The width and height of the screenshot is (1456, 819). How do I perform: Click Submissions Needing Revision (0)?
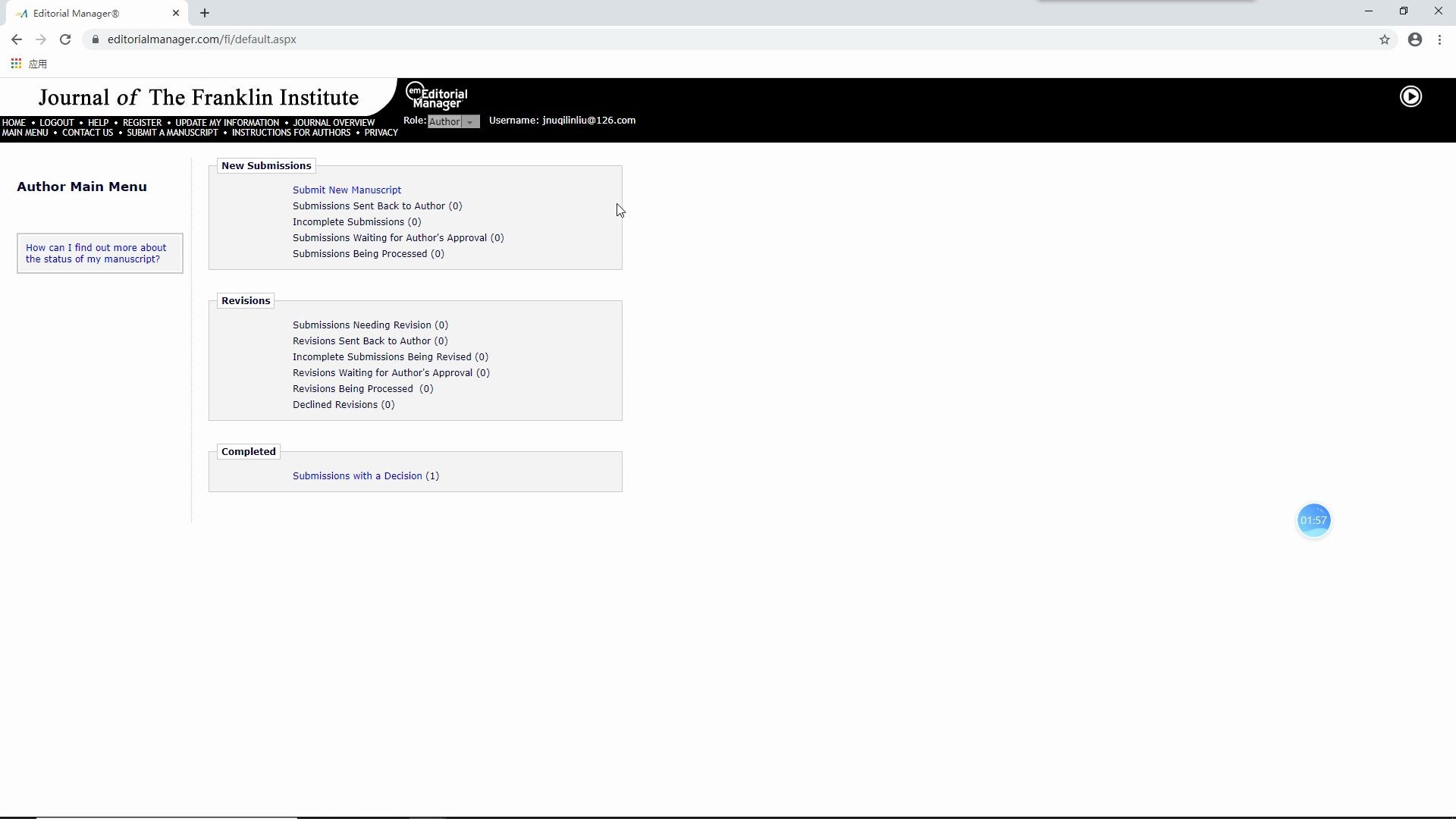tap(370, 325)
